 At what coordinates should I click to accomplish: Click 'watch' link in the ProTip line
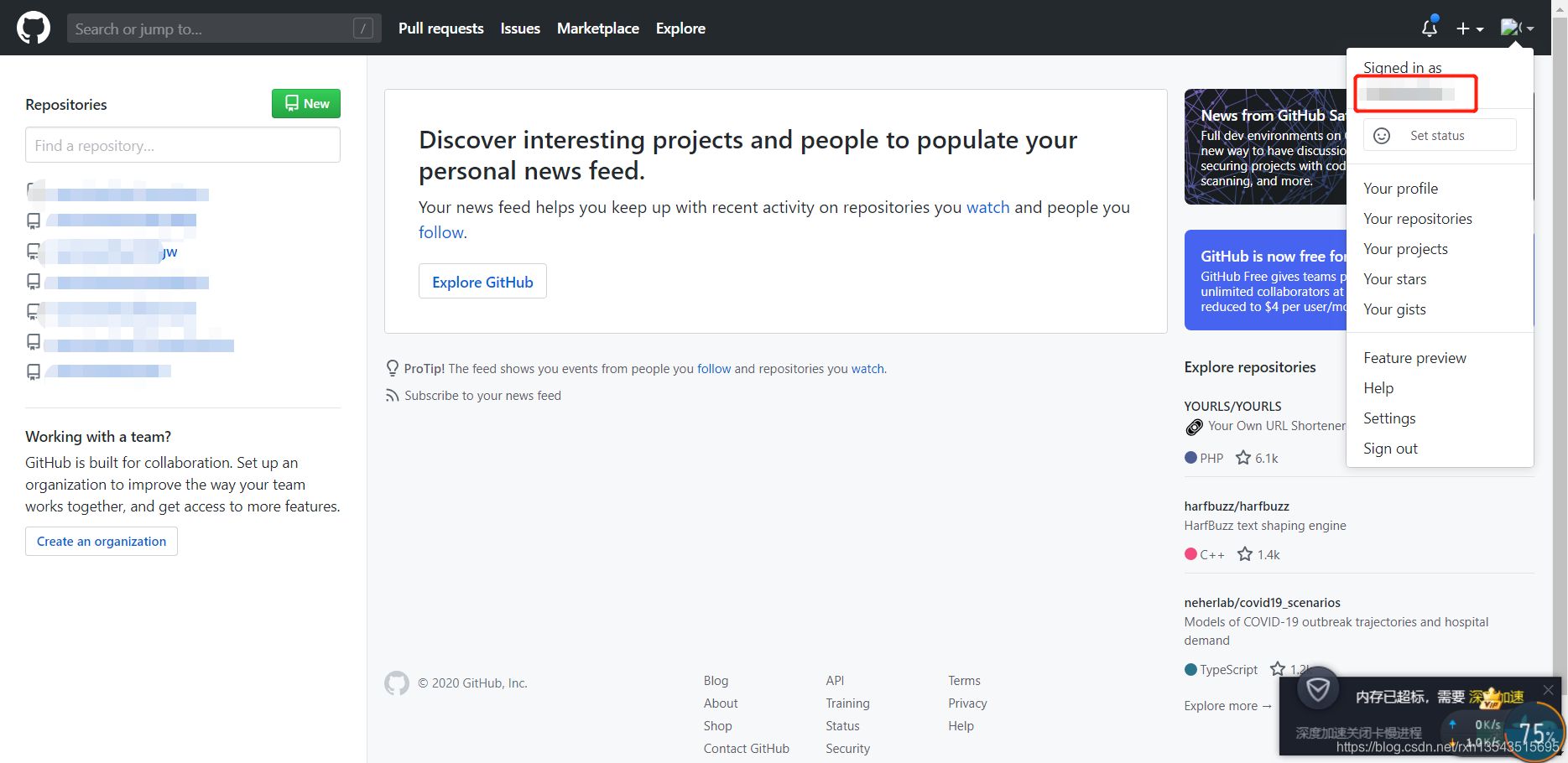pos(867,368)
